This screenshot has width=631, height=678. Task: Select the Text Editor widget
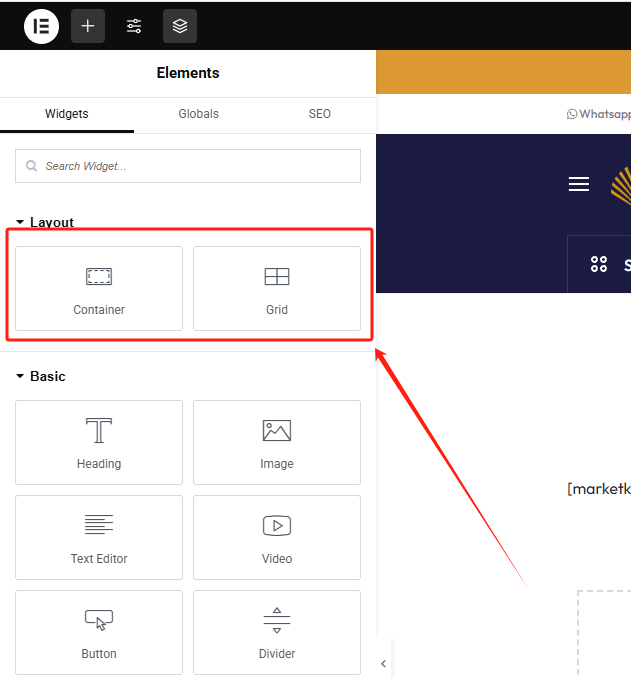[99, 537]
